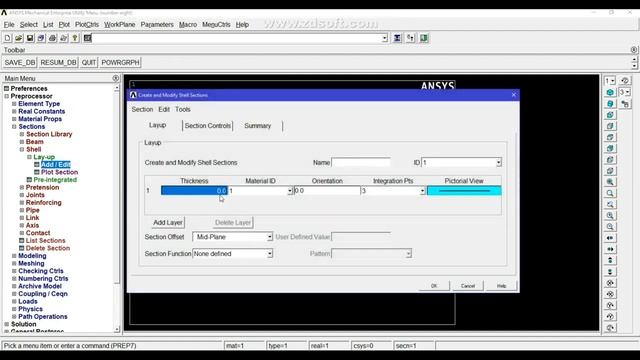Image resolution: width=640 pixels, height=360 pixels.
Task: Click the Add Layer button
Action: [x=168, y=222]
